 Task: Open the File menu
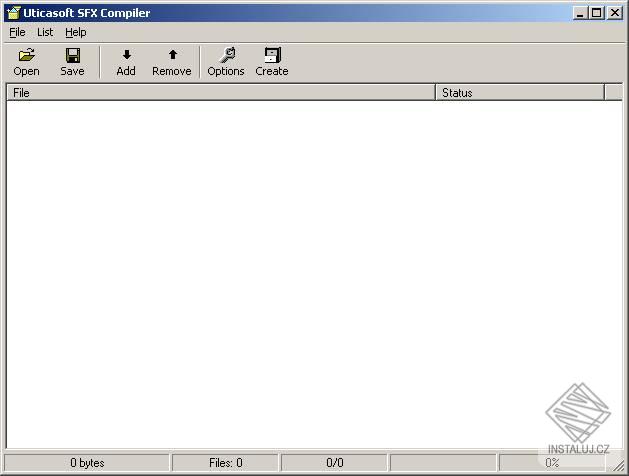[17, 32]
